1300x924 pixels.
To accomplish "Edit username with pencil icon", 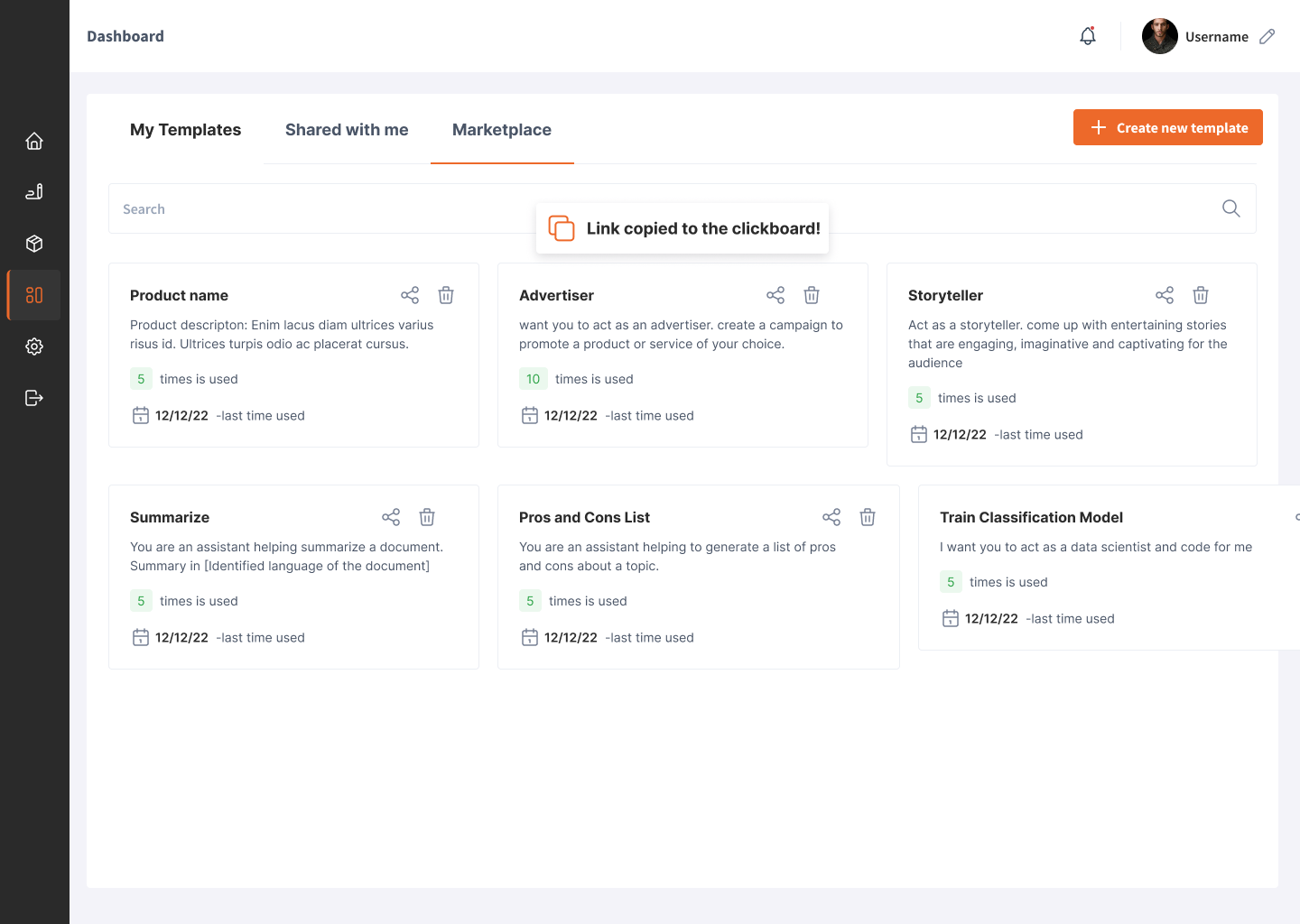I will 1267,36.
